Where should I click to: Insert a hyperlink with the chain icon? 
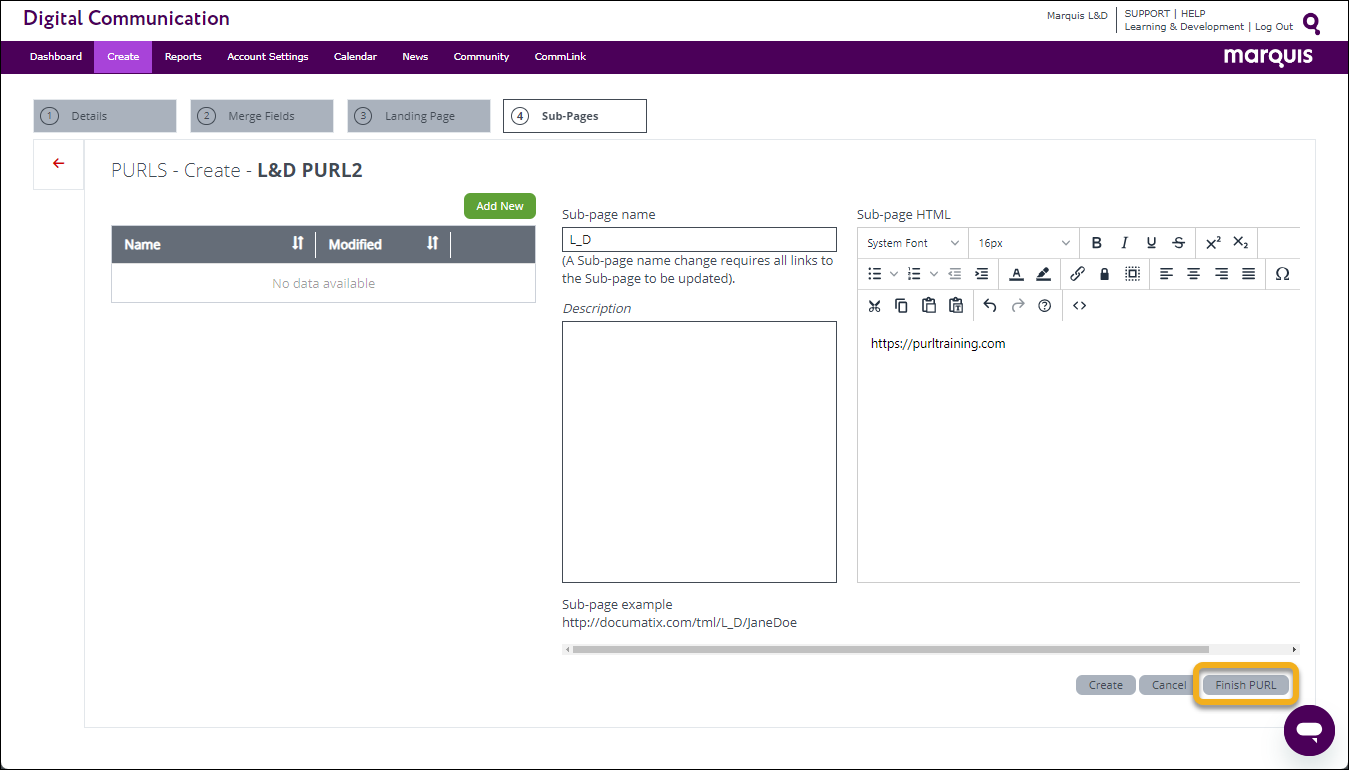1077,274
